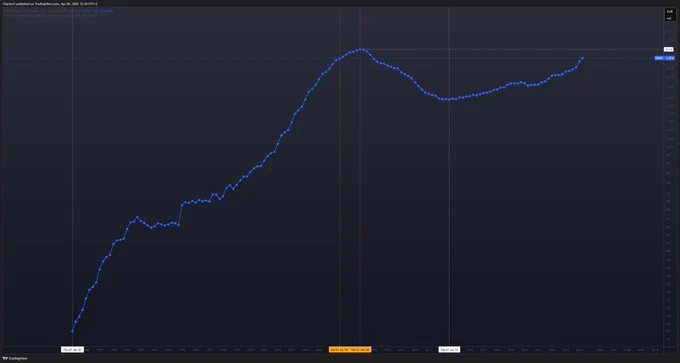Screen dimensions: 680x363
Task: Click the white date label at the first vertical line
Action: 72,350
